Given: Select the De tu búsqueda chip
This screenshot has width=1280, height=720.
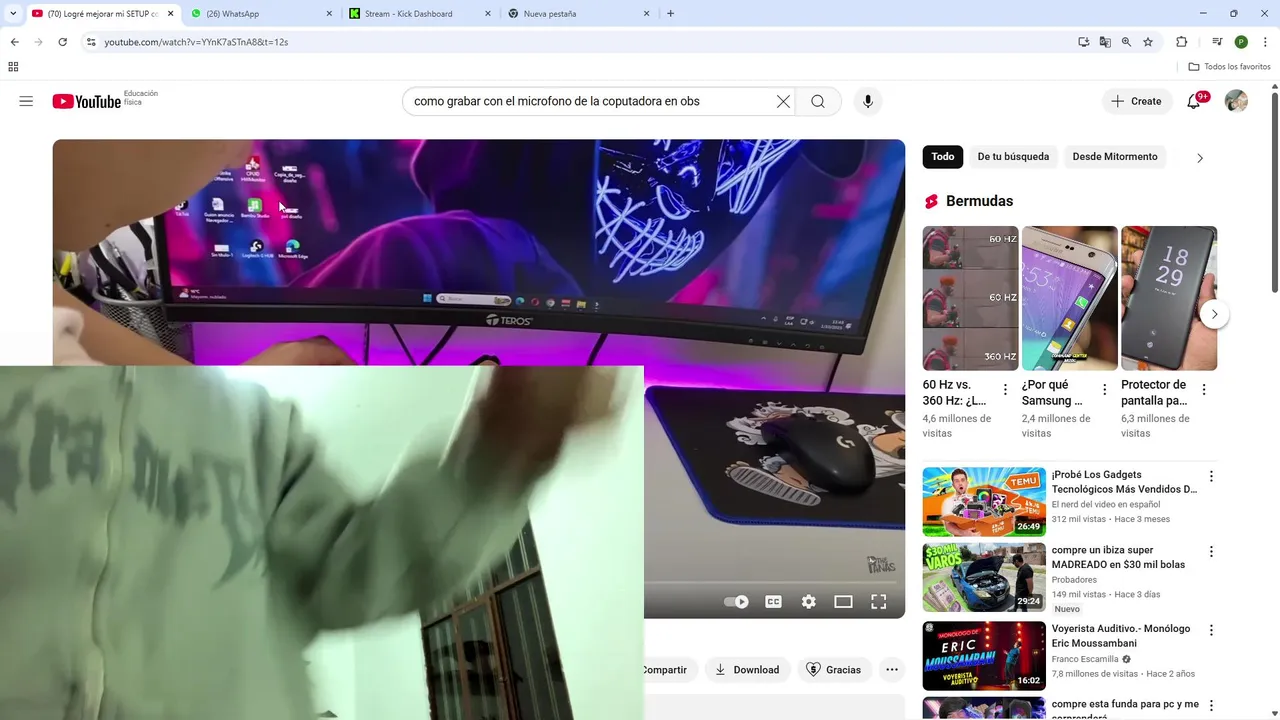Looking at the screenshot, I should [x=1013, y=157].
